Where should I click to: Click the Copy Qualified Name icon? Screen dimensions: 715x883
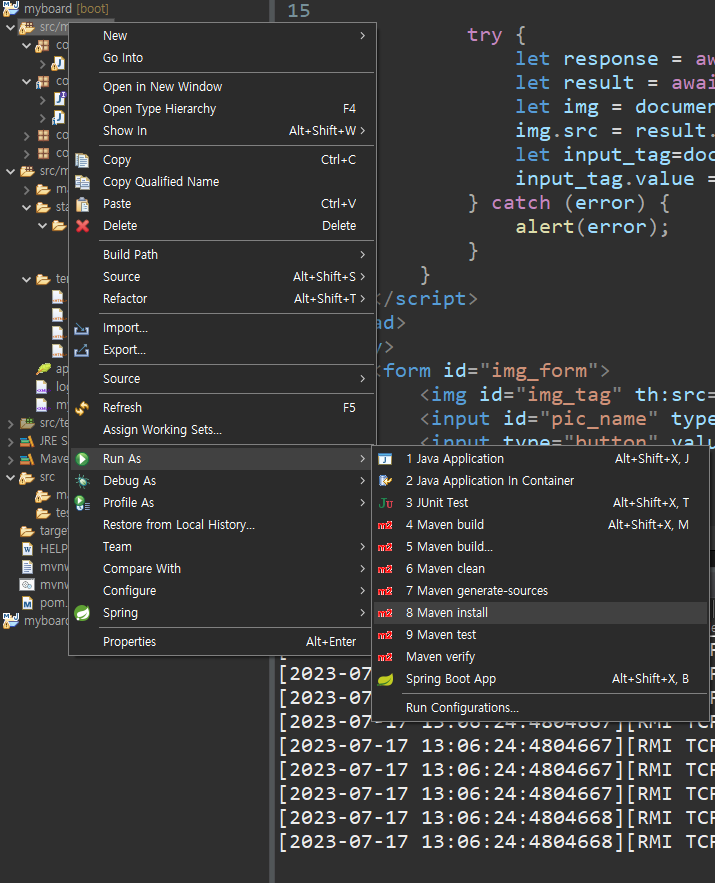coord(82,182)
